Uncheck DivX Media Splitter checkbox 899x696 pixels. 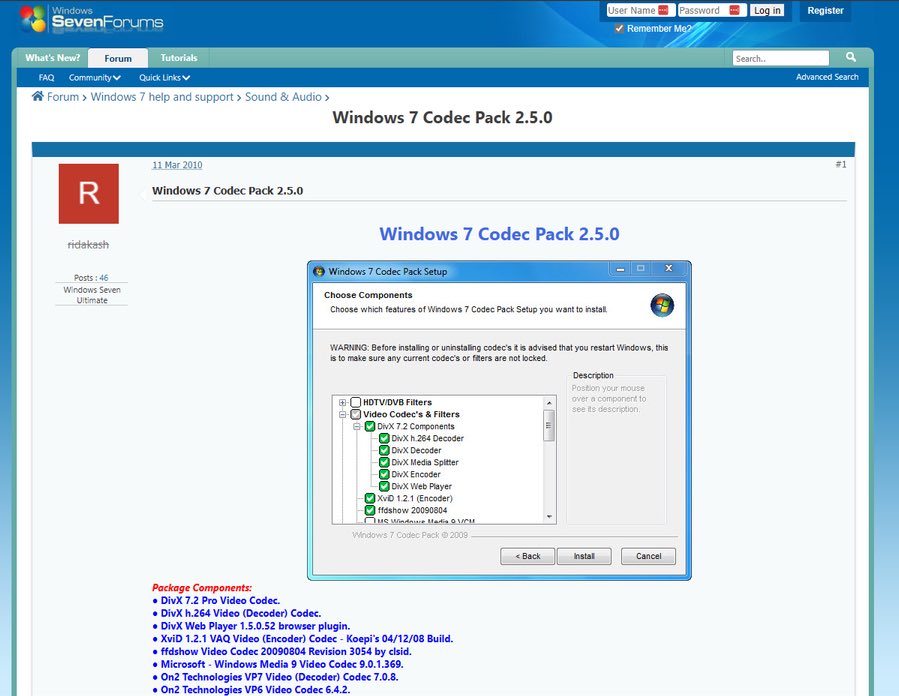[x=384, y=462]
